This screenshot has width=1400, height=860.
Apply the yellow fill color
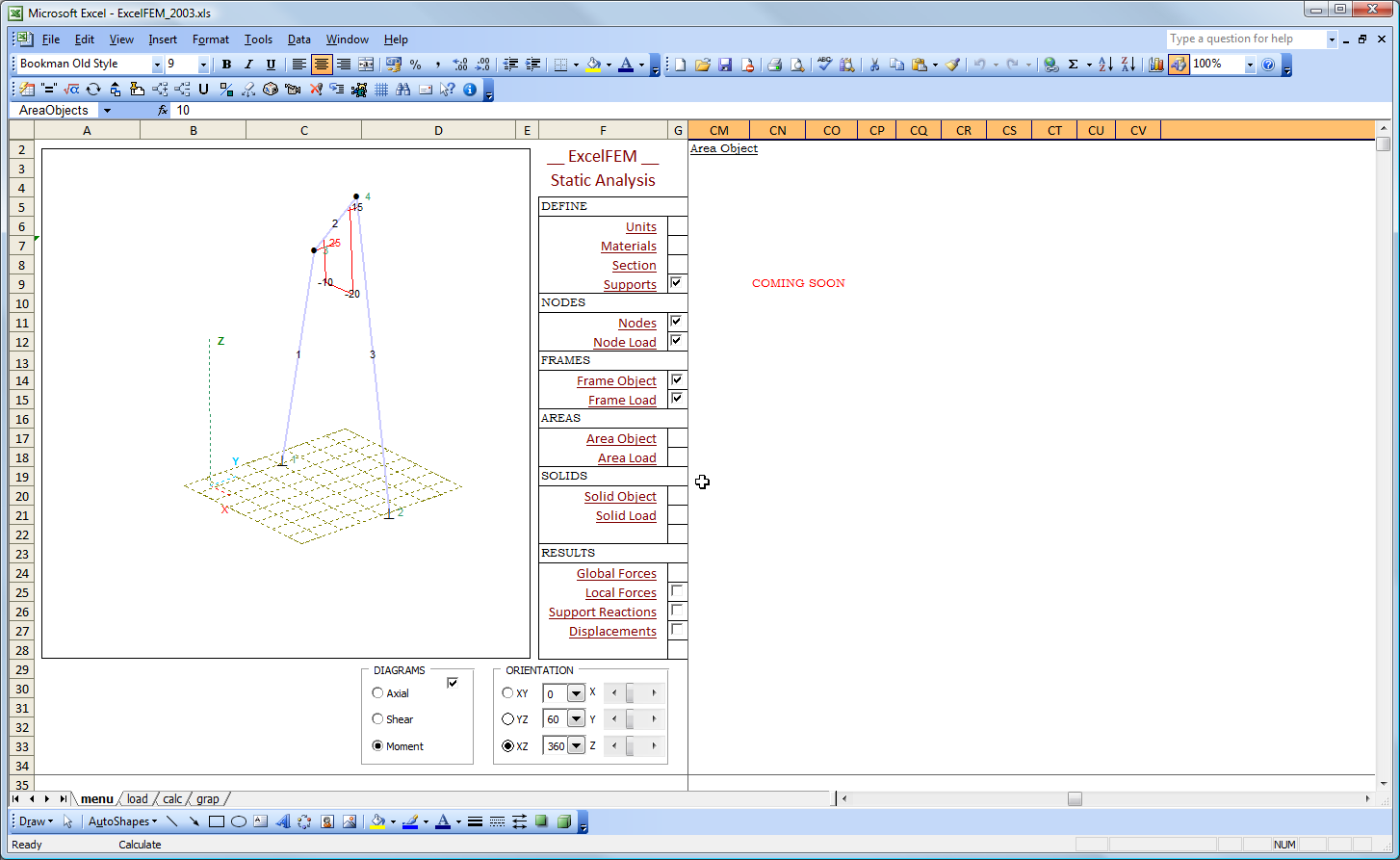(x=593, y=65)
